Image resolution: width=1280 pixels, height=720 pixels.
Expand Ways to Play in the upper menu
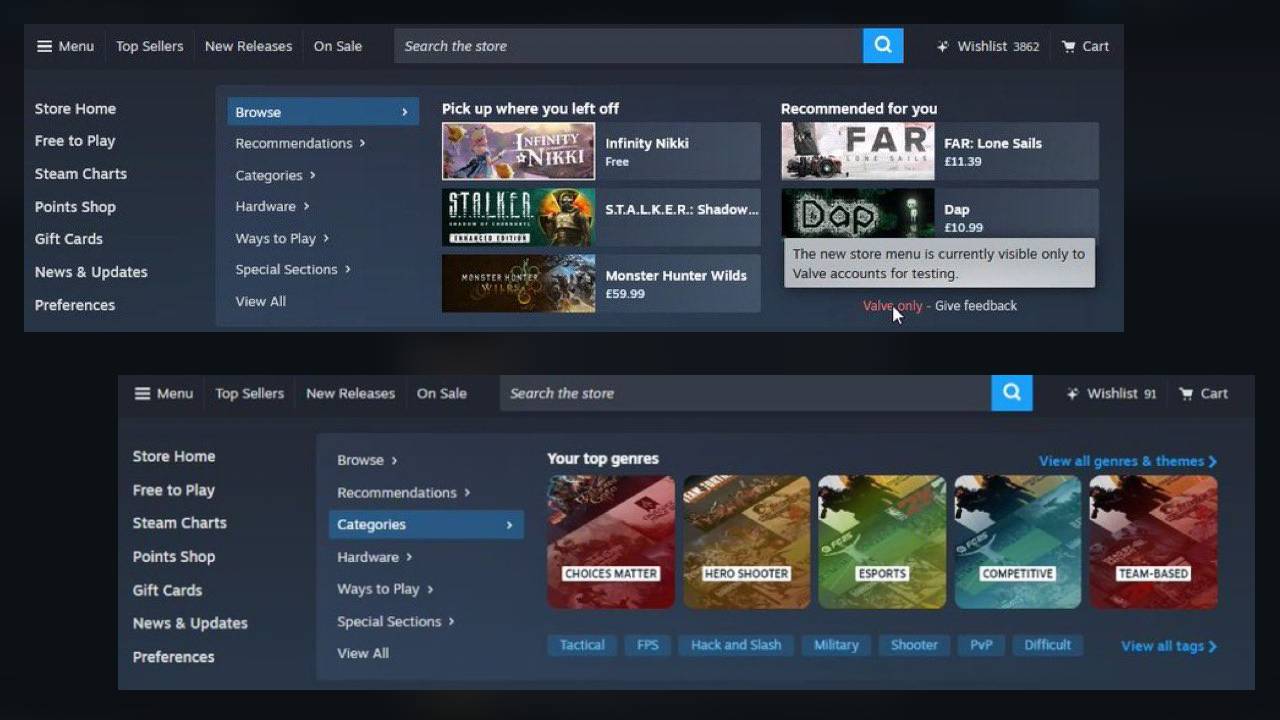coord(282,238)
